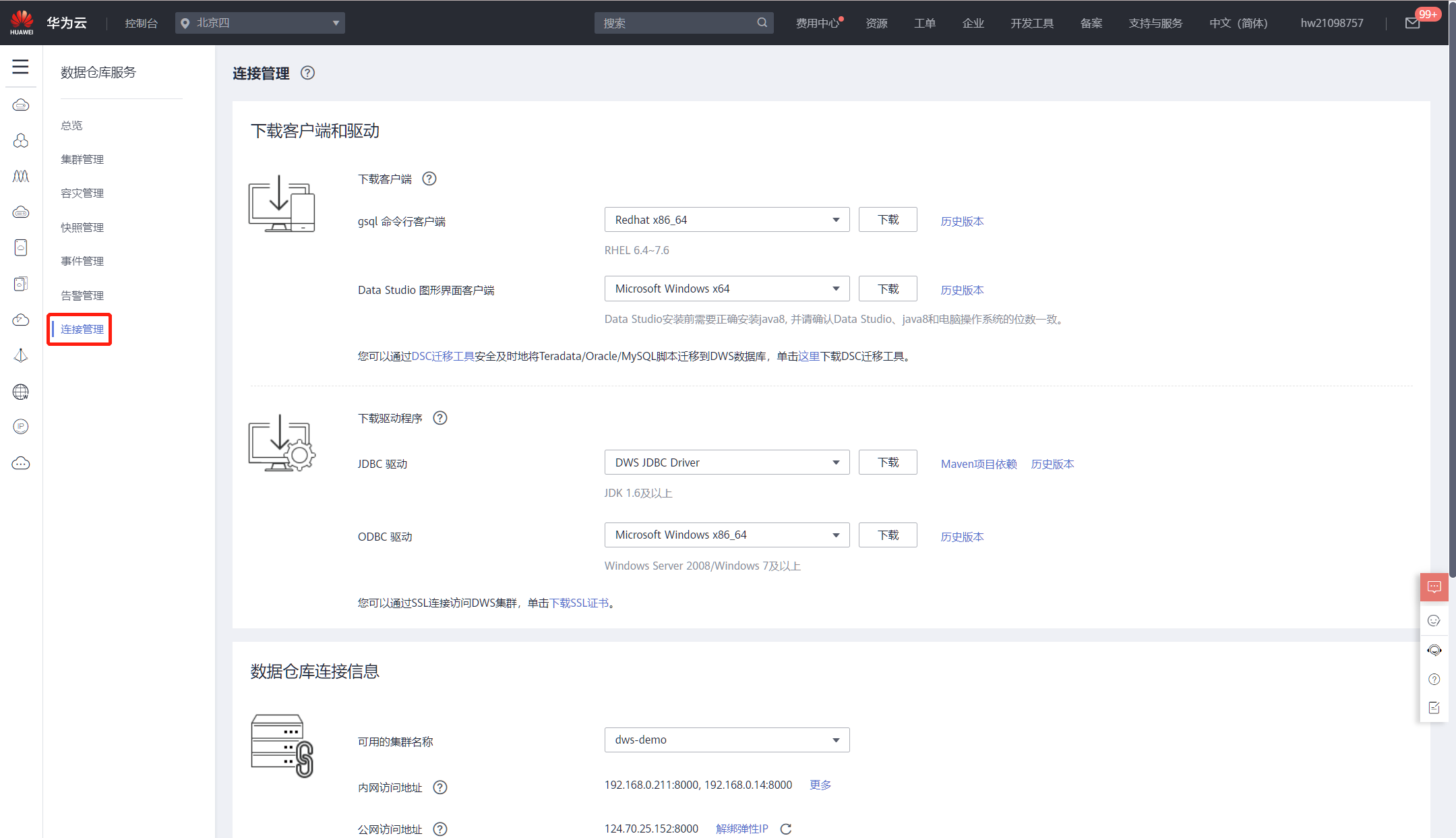
Task: Click the globe icon in left sidebar
Action: tap(21, 392)
